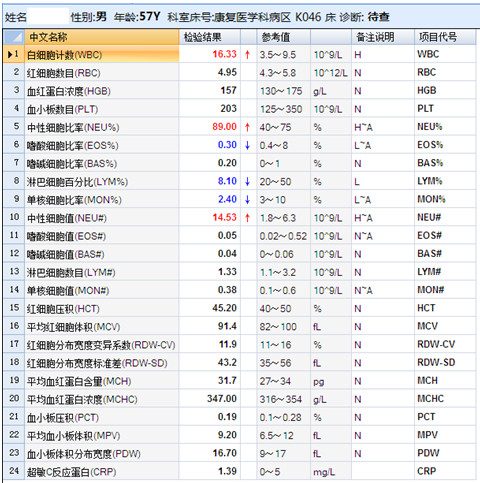Click PLT result 203

tap(228, 109)
